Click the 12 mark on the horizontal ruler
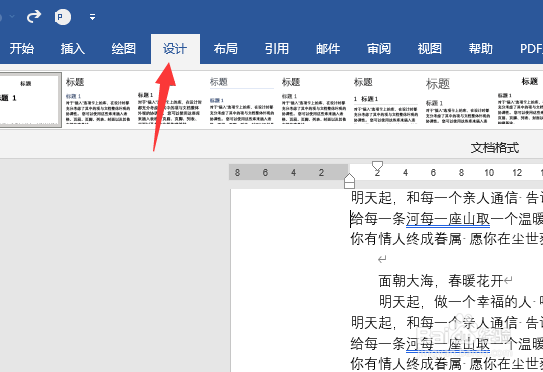This screenshot has width=543, height=372. point(517,172)
